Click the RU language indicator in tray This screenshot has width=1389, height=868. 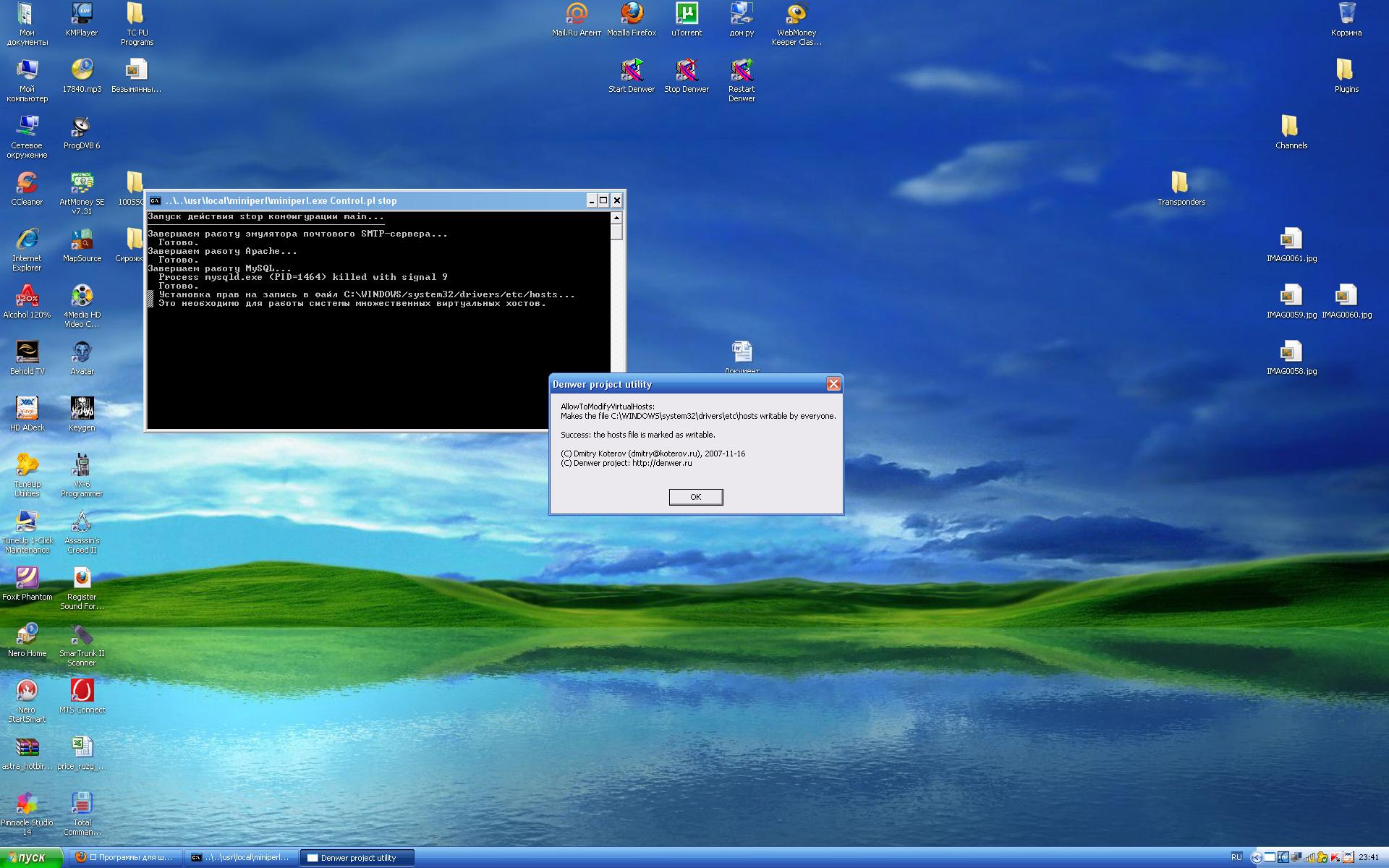tap(1236, 858)
